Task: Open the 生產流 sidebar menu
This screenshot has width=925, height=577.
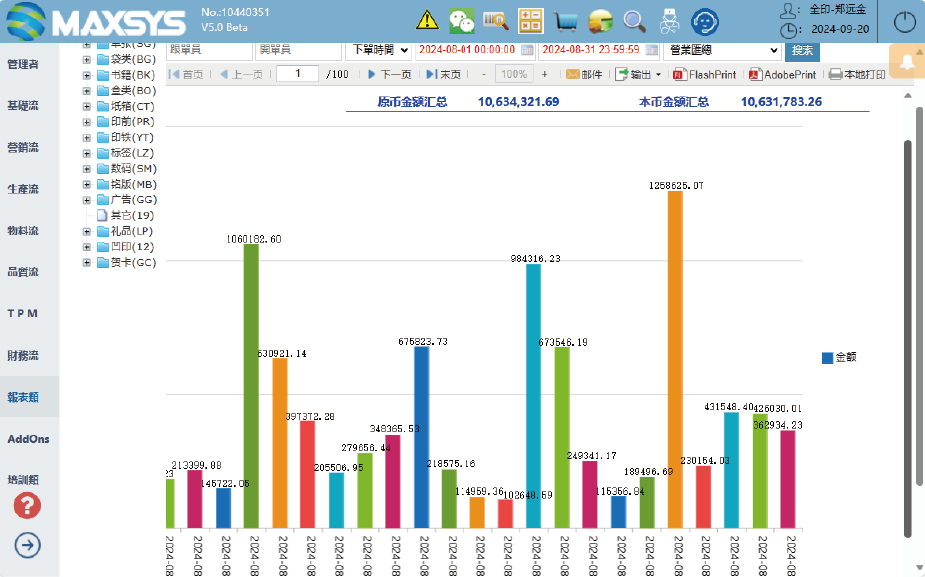Action: [x=23, y=189]
